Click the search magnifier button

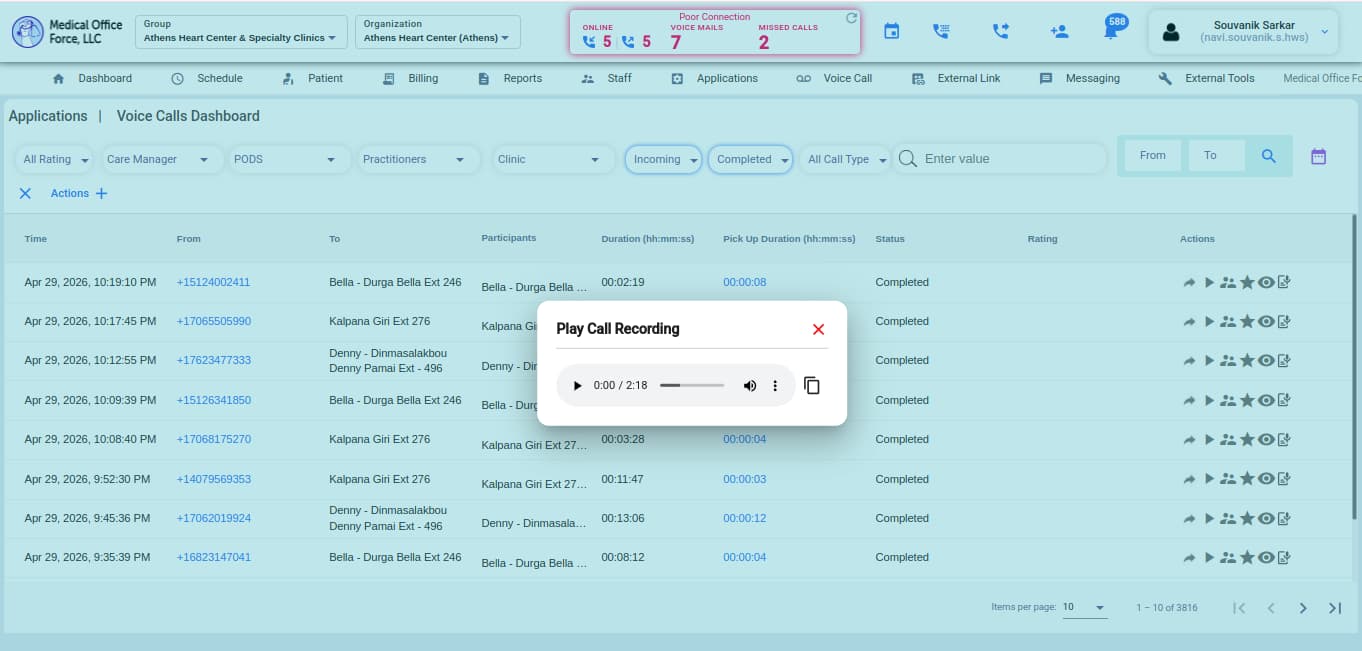pos(1269,156)
